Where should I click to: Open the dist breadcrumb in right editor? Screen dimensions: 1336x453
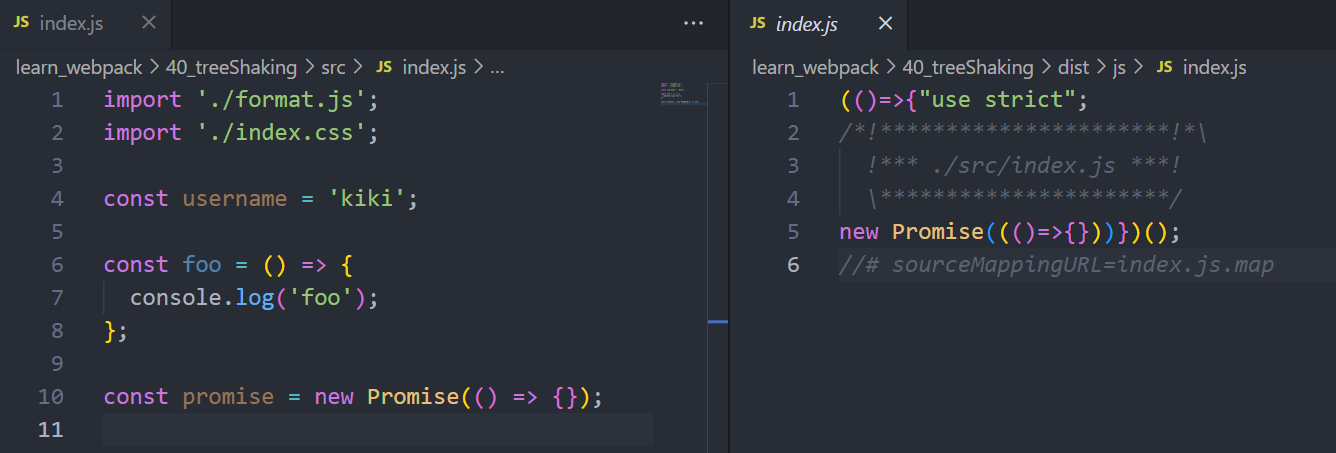pos(1075,67)
